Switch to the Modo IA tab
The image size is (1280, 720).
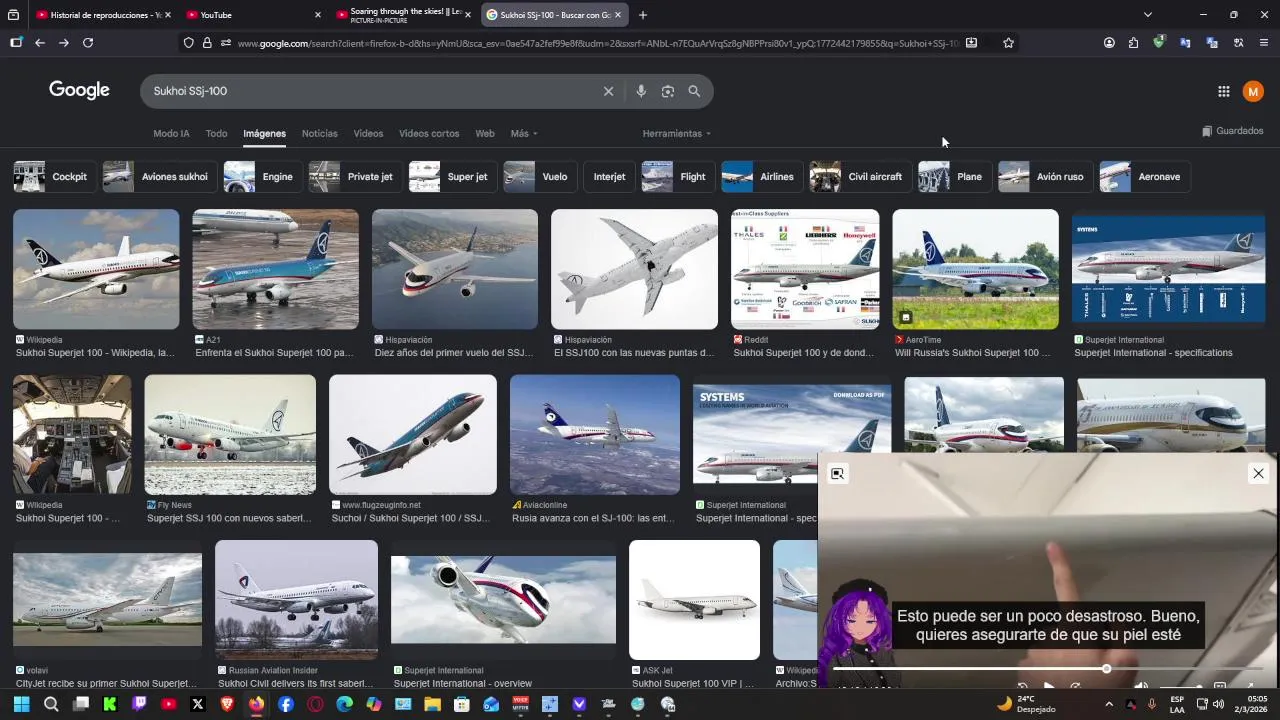pos(171,133)
